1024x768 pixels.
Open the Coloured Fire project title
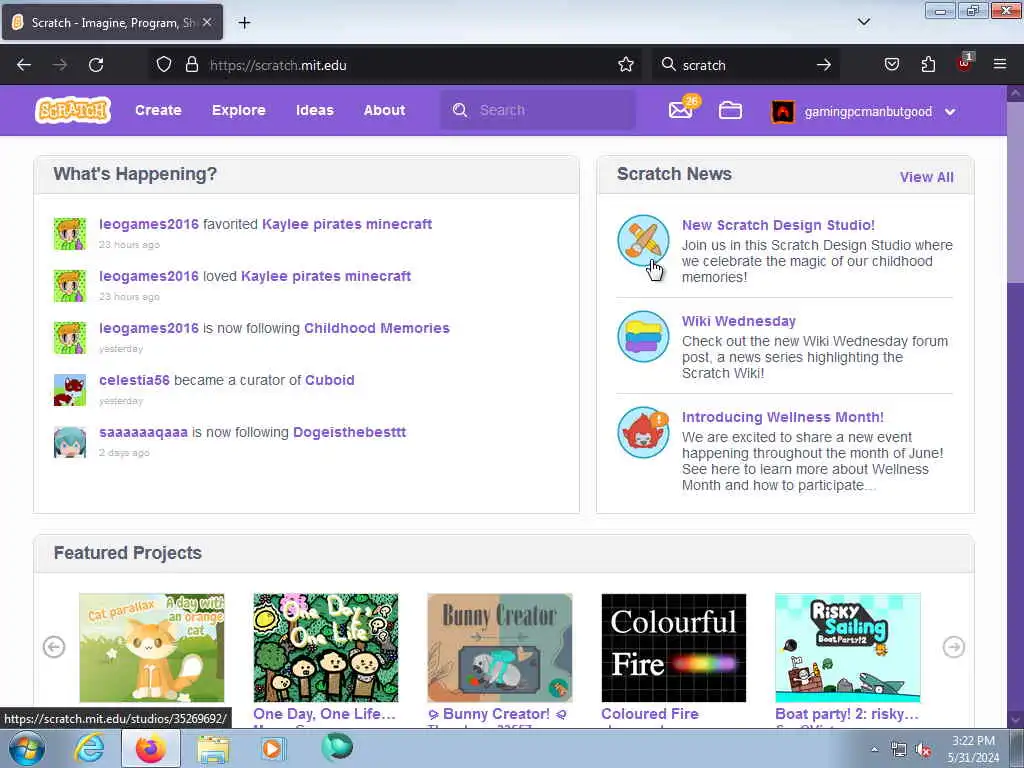(x=650, y=714)
